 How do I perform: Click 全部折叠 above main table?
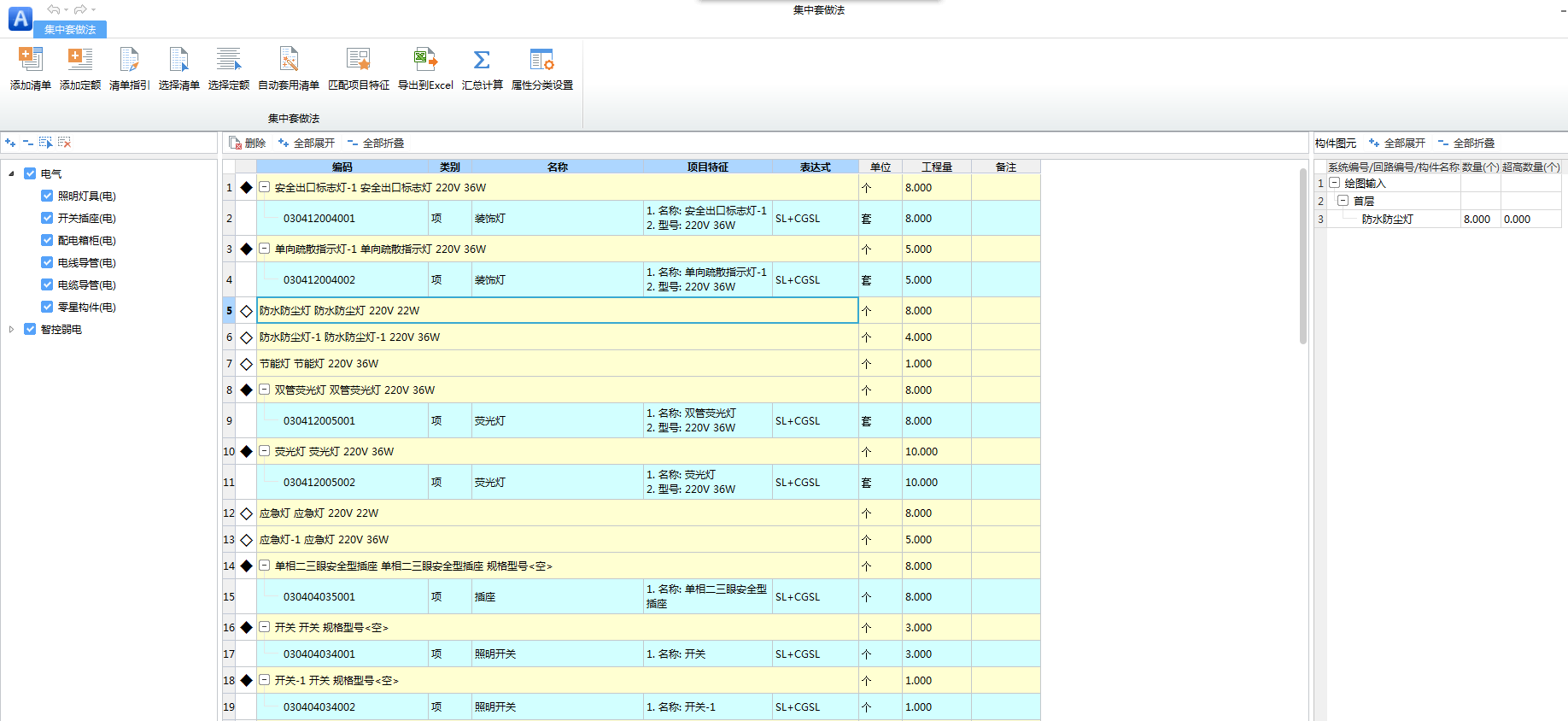pyautogui.click(x=376, y=143)
